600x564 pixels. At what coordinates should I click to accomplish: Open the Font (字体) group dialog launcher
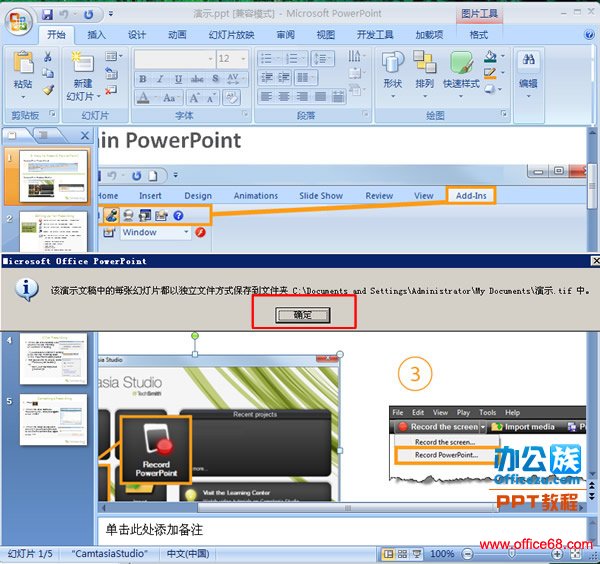(244, 114)
